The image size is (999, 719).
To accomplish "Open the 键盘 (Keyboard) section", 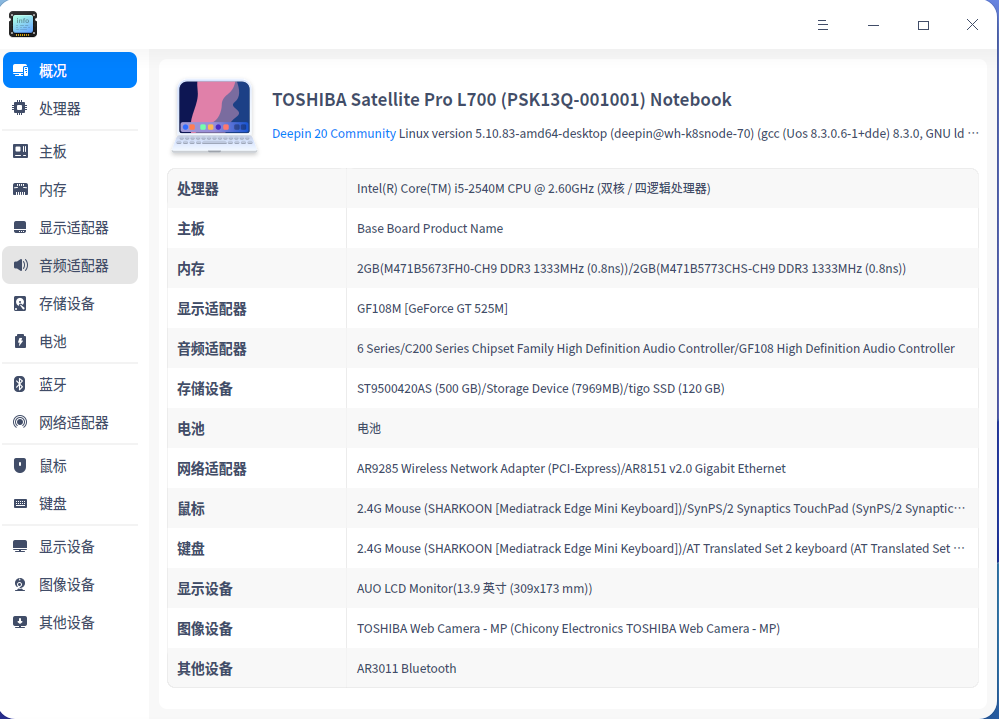I will (x=47, y=503).
